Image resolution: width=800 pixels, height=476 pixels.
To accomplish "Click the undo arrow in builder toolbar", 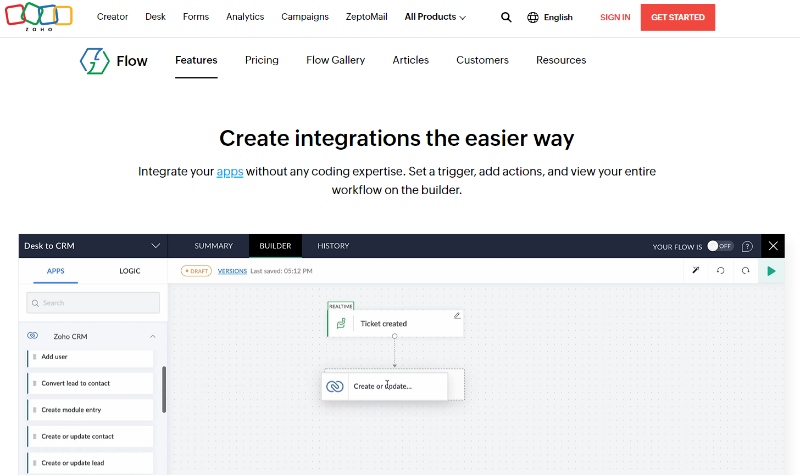I will (x=721, y=271).
